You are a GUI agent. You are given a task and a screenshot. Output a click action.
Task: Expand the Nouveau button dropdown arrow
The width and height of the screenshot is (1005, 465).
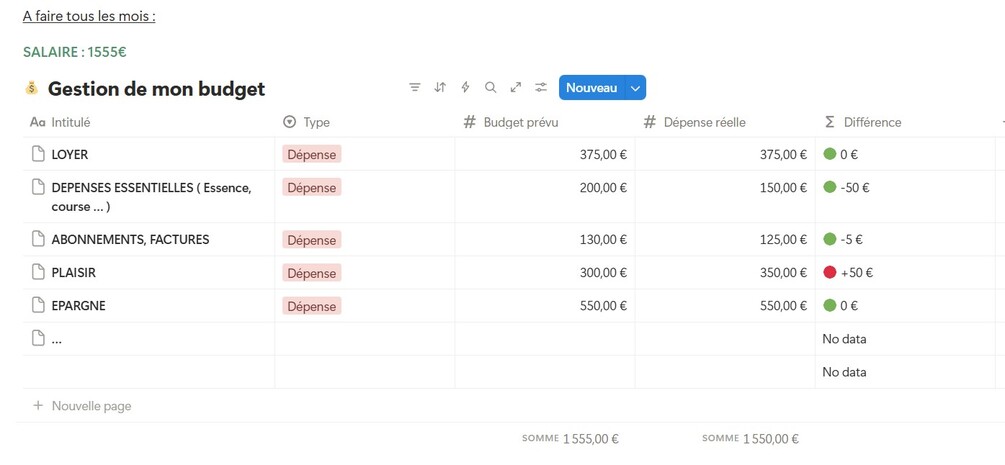pyautogui.click(x=635, y=88)
